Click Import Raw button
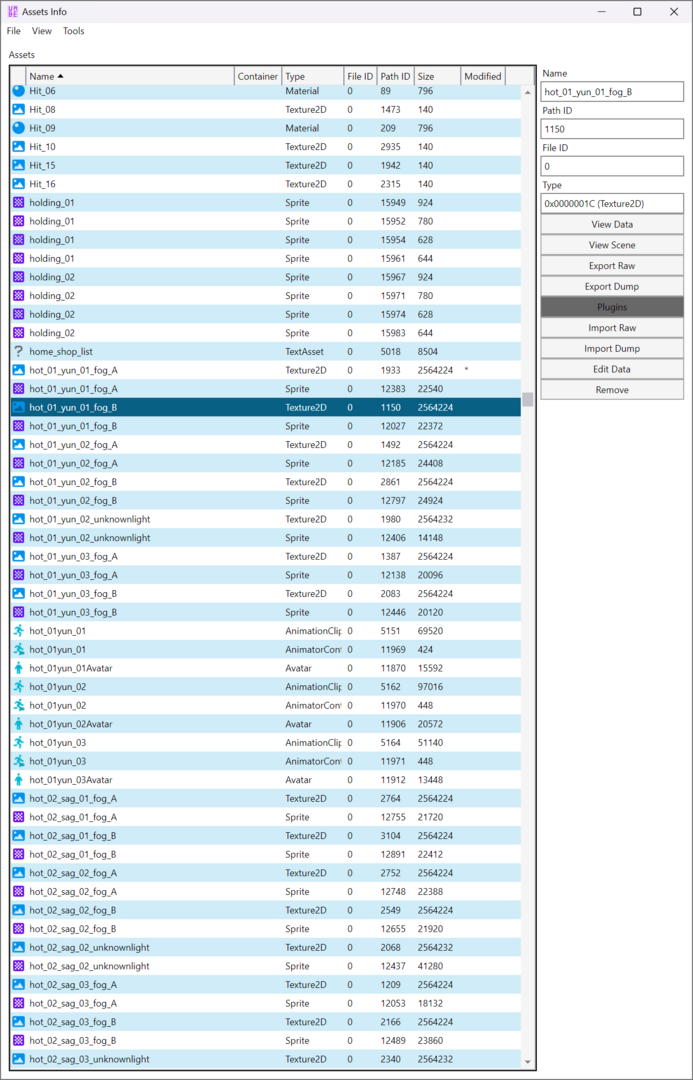This screenshot has height=1080, width=693. (612, 328)
